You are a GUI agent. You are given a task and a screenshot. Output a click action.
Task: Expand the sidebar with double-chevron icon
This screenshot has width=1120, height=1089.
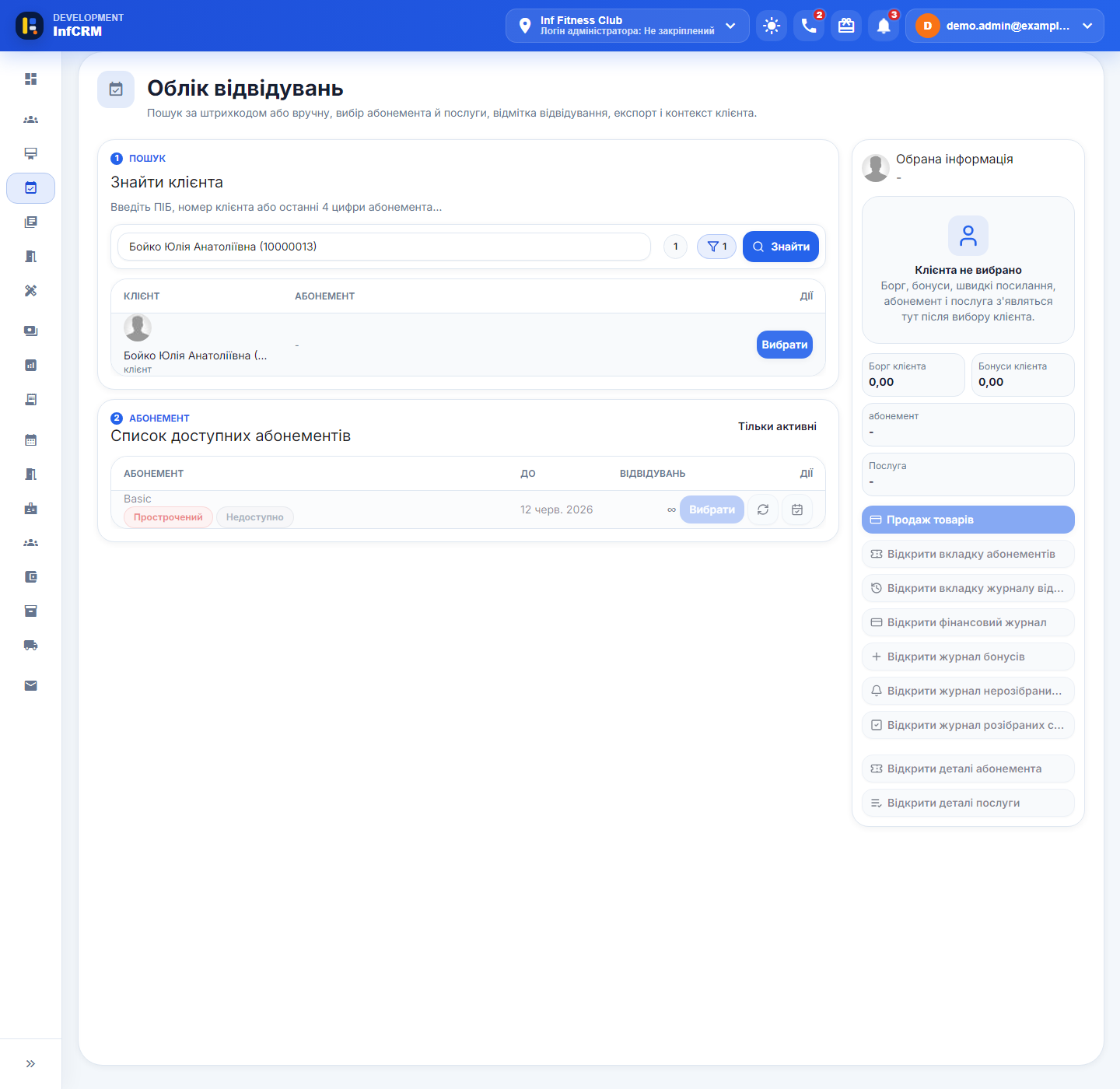click(x=30, y=1064)
